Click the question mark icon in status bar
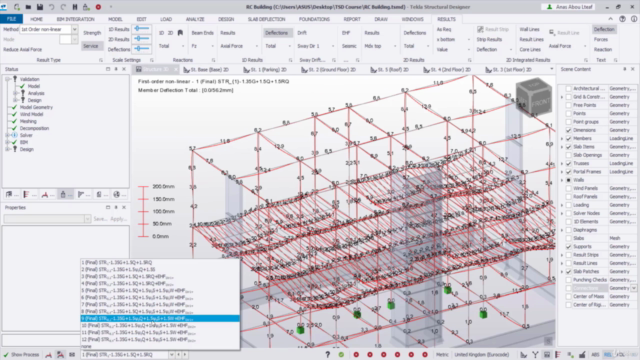 (327, 355)
